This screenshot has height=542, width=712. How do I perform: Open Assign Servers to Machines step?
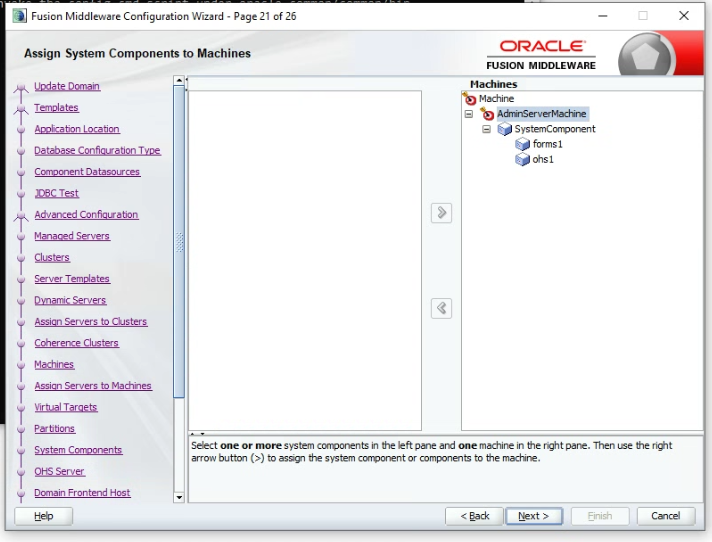point(93,386)
